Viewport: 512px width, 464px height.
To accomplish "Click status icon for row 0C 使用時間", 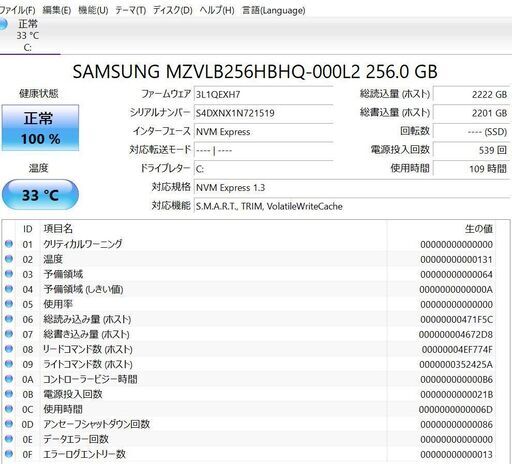I will (9, 409).
